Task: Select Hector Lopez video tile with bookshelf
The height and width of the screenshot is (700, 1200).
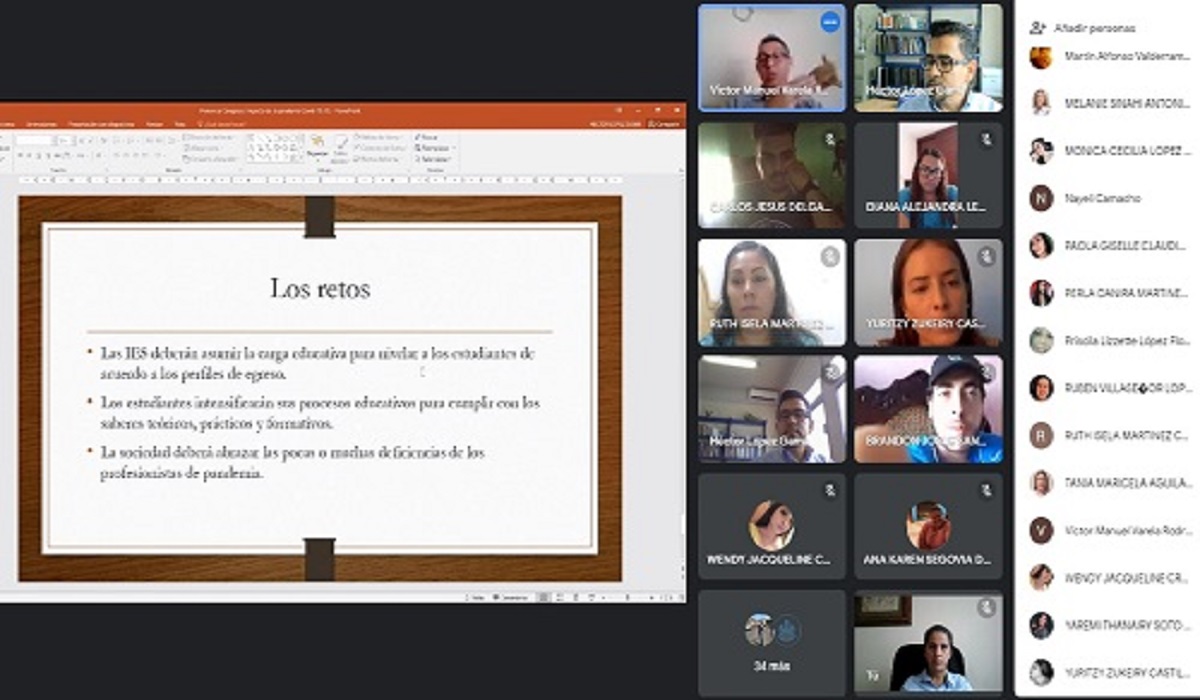Action: pyautogui.click(x=928, y=57)
